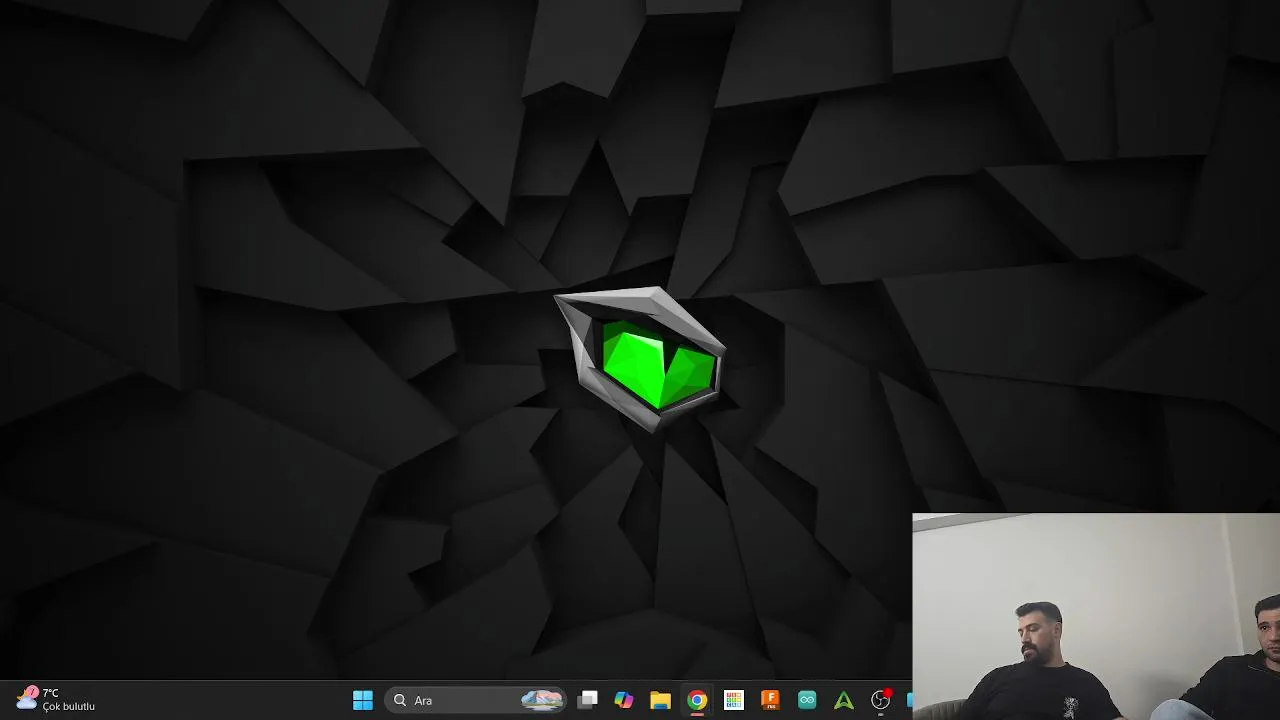Click the landscape image in search box
1280x720 pixels.
(x=542, y=700)
